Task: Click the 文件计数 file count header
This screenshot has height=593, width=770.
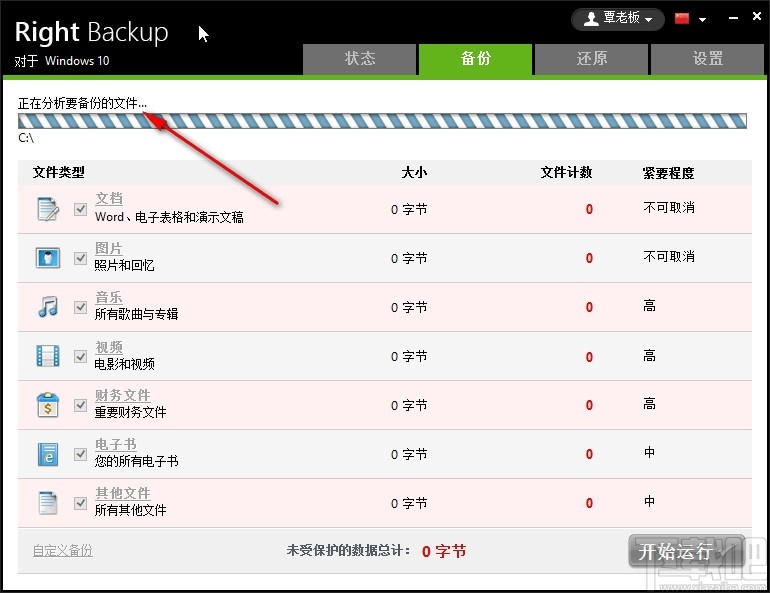Action: point(566,172)
